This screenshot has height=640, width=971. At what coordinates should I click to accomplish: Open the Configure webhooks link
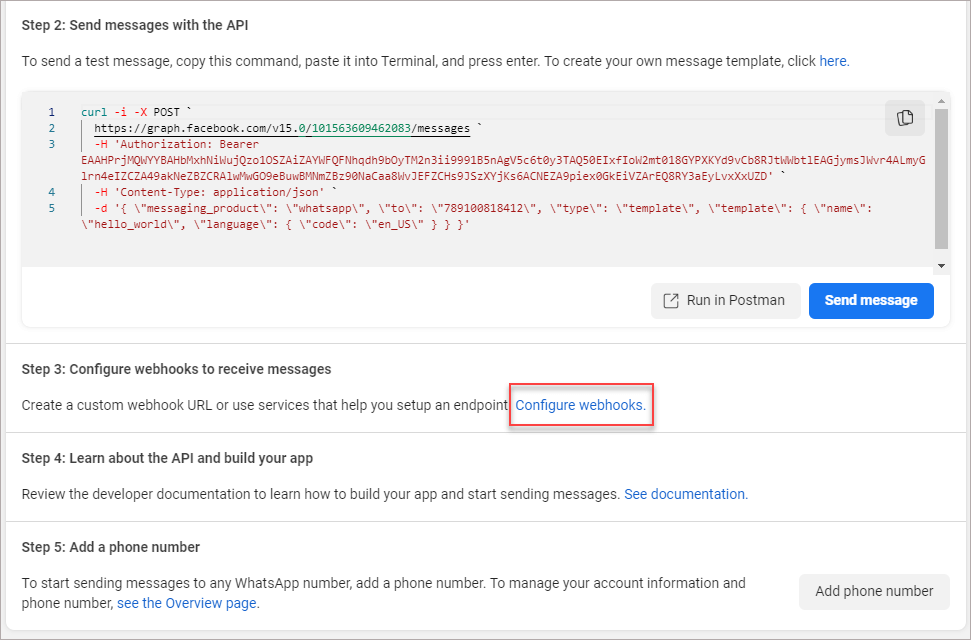[580, 405]
